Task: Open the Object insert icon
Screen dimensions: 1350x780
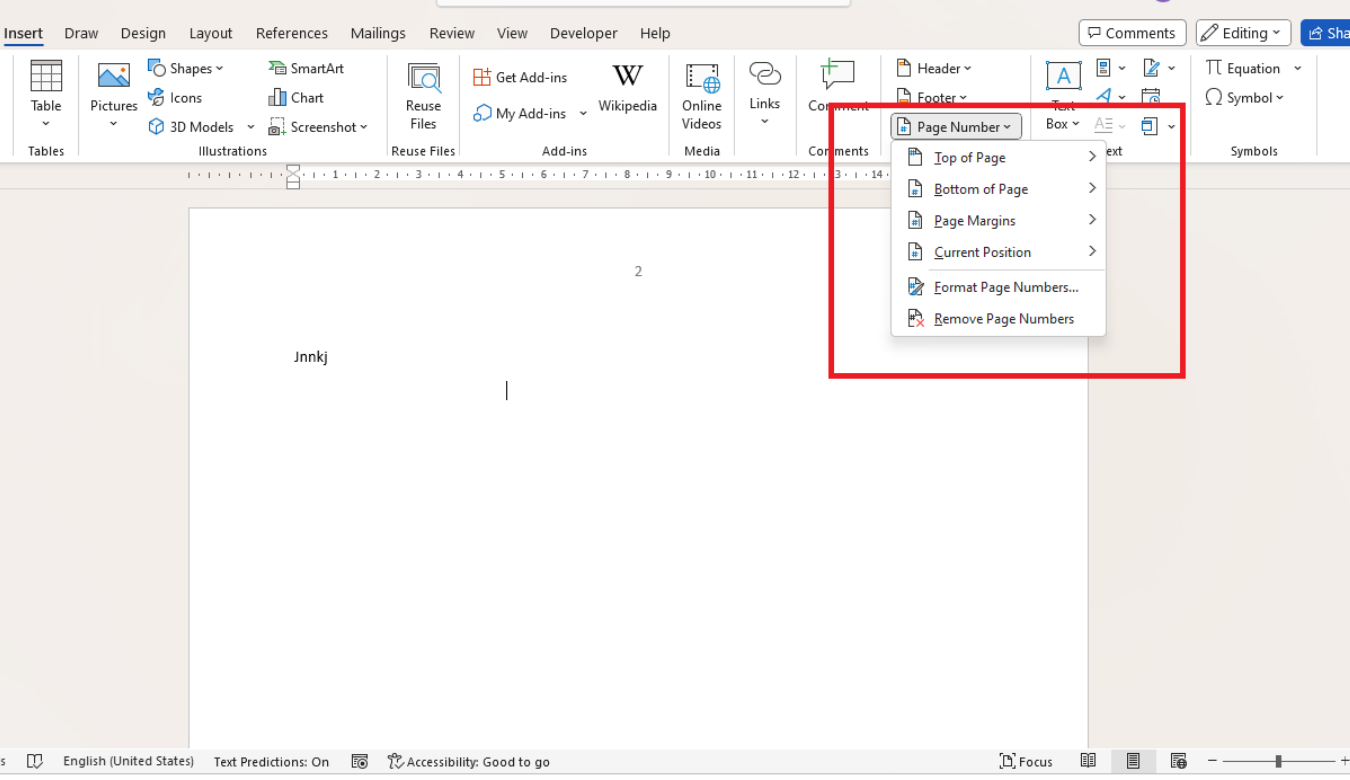Action: (1150, 127)
